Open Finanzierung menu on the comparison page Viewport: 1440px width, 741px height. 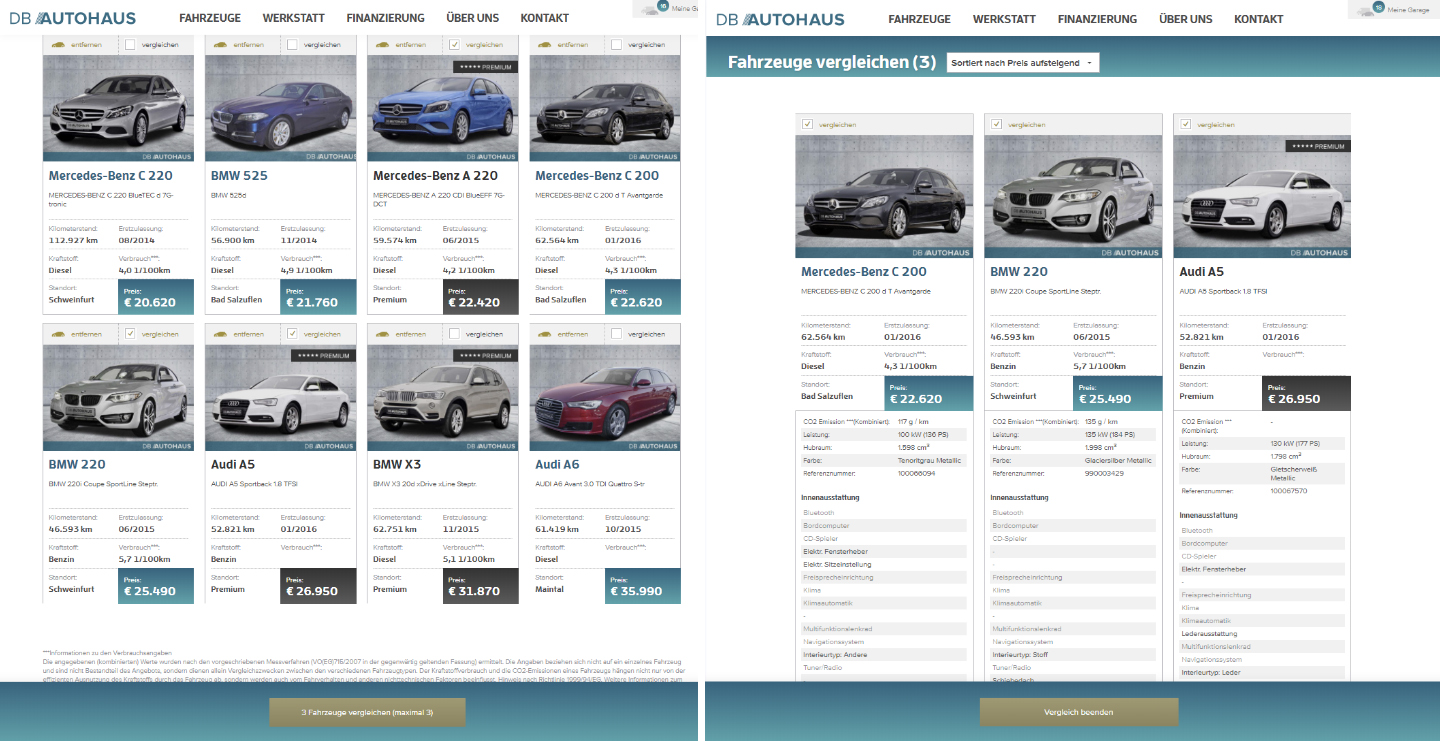[1097, 19]
